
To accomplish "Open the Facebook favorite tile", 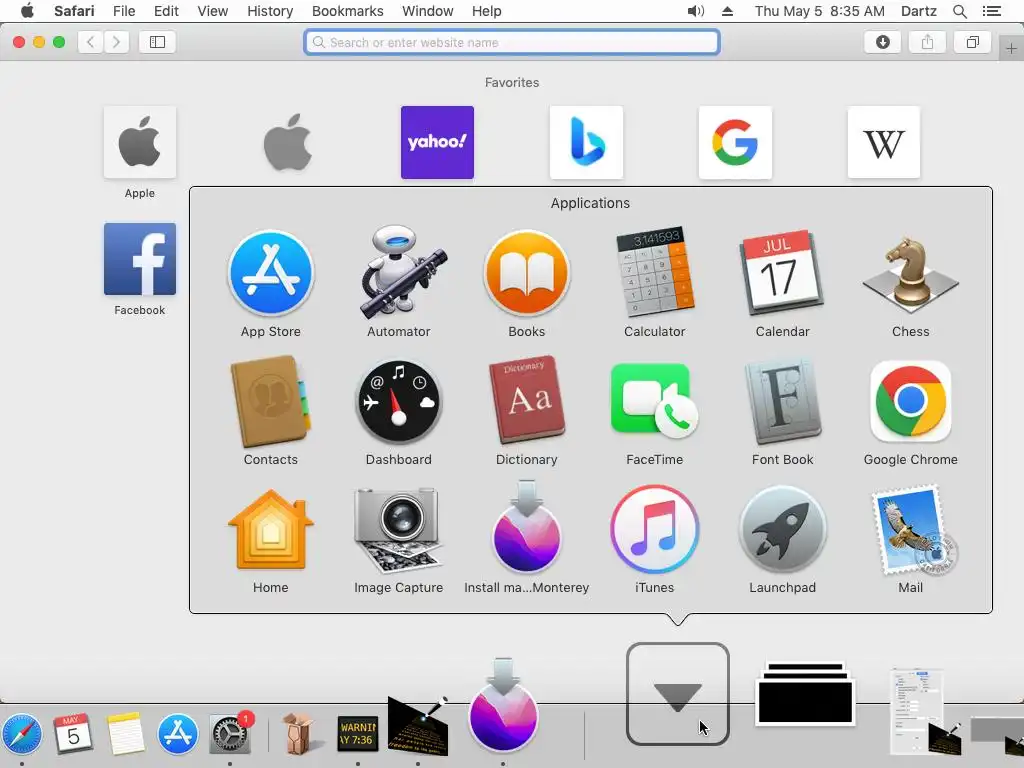I will click(x=140, y=259).
